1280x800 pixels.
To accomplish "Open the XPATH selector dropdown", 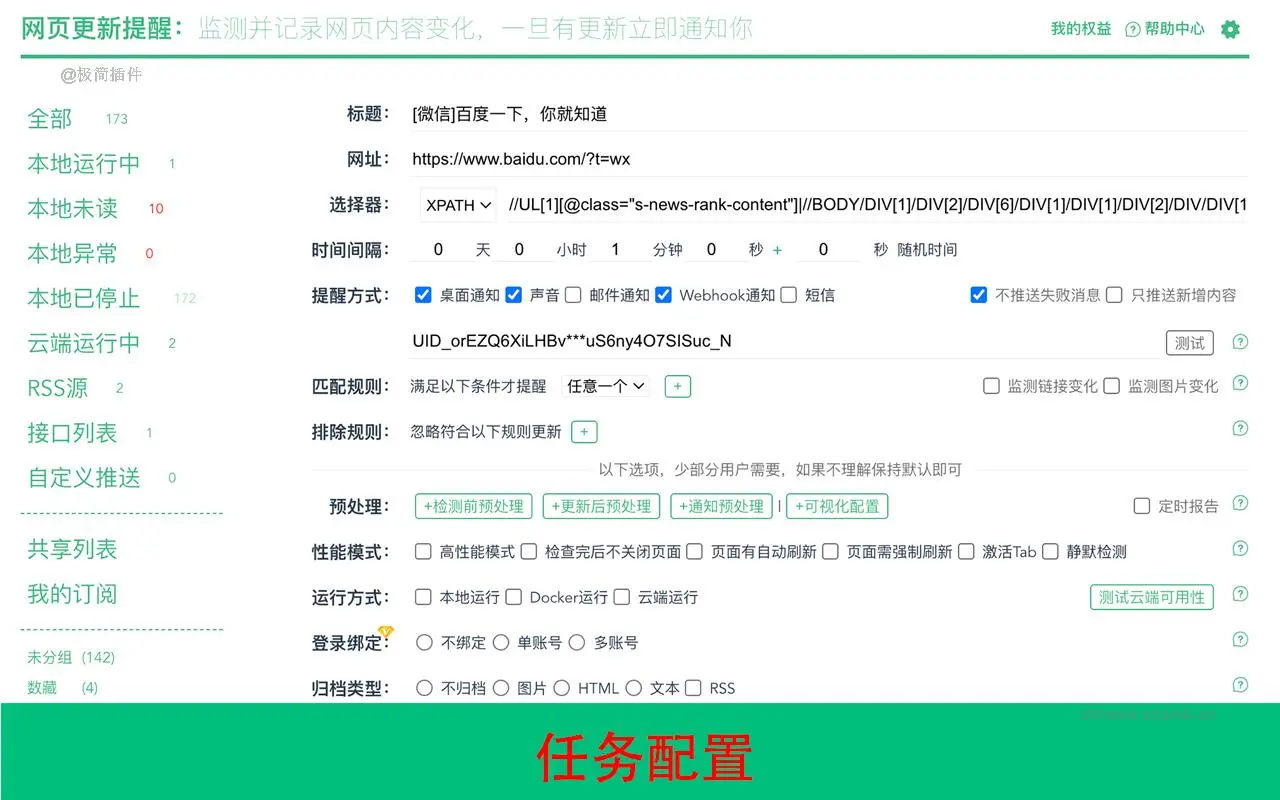I will tap(457, 204).
